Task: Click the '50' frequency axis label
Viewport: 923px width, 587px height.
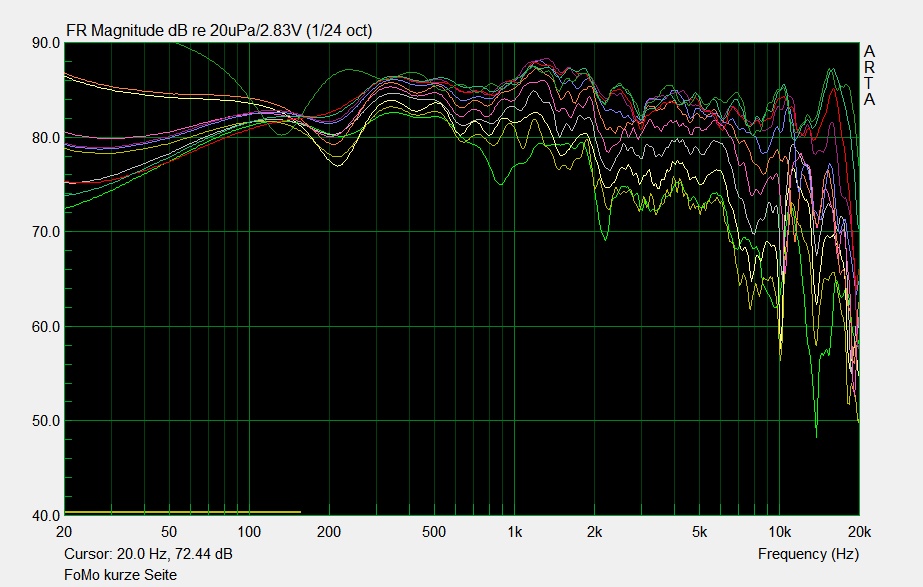Action: [169, 532]
